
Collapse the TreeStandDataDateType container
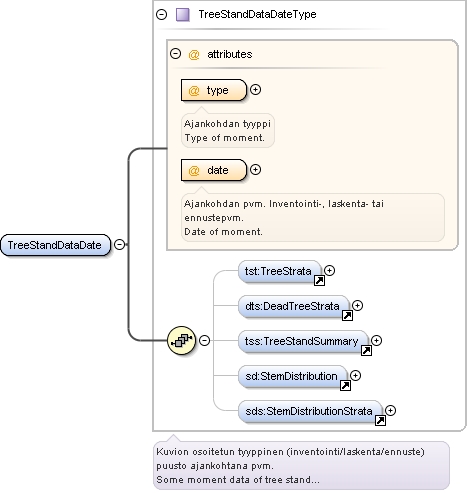162,15
